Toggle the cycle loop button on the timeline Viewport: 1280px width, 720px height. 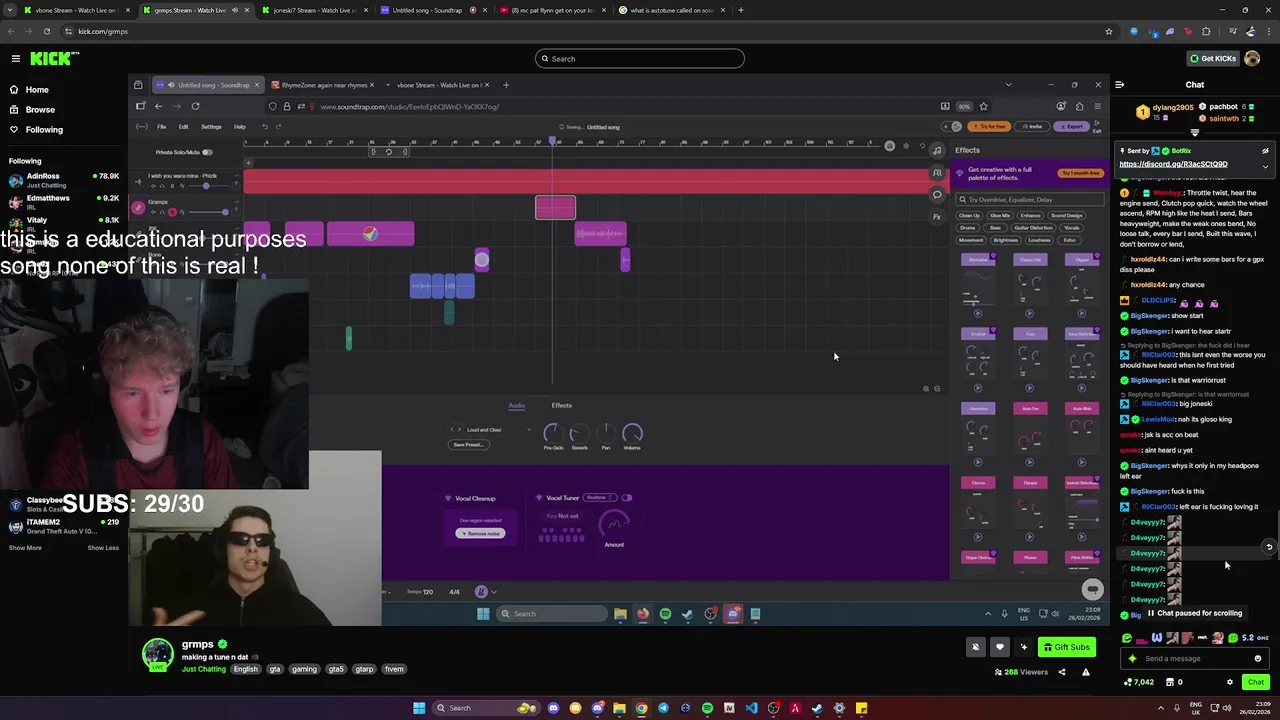point(389,152)
